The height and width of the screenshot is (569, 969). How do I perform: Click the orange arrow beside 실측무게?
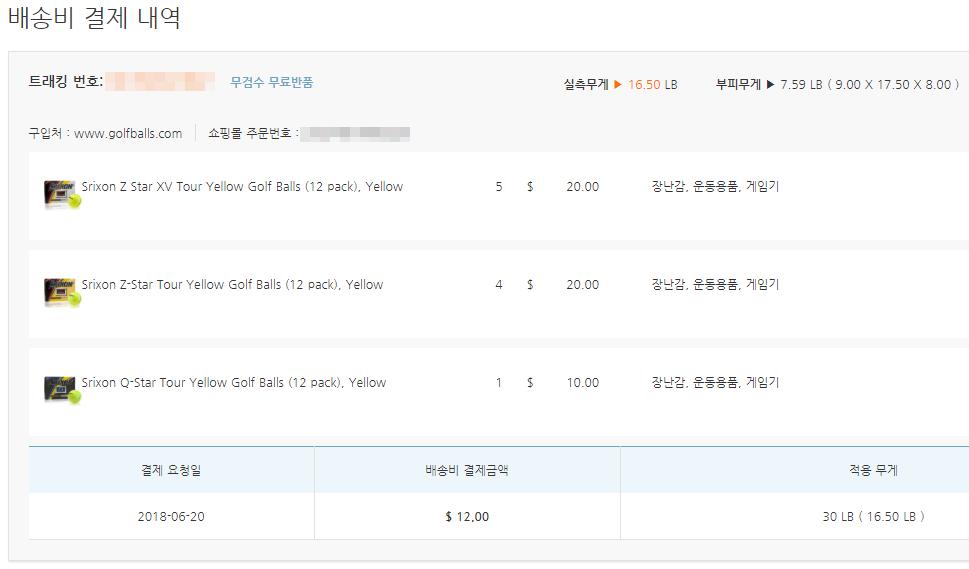pyautogui.click(x=618, y=85)
